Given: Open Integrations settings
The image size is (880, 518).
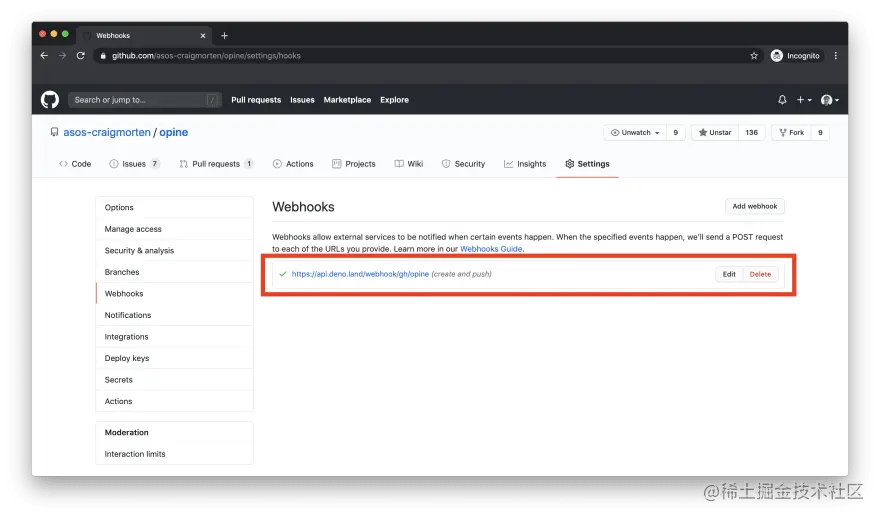Looking at the screenshot, I should [x=175, y=337].
